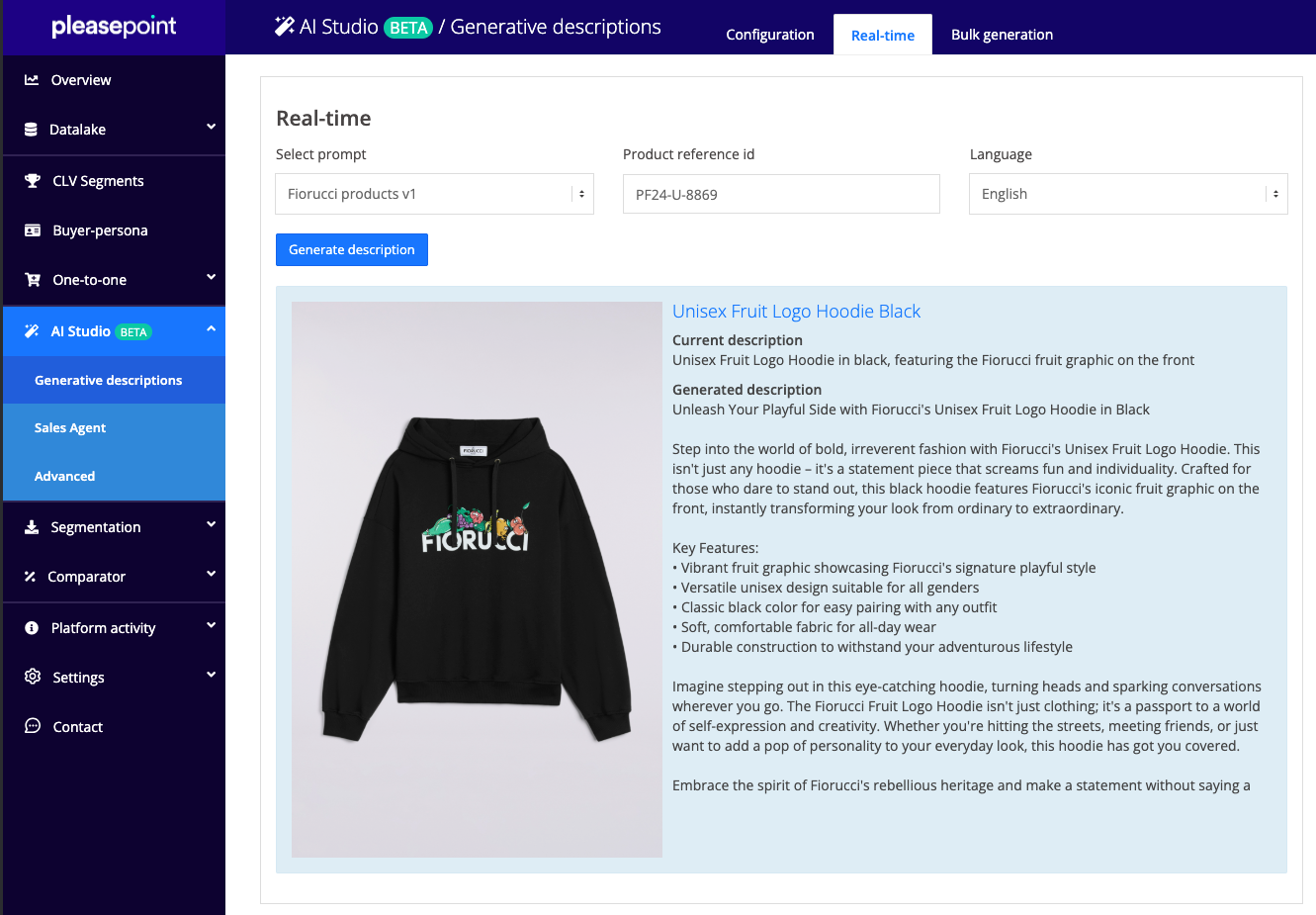This screenshot has height=915, width=1316.
Task: Collapse the AI Studio section chevron
Action: point(211,329)
